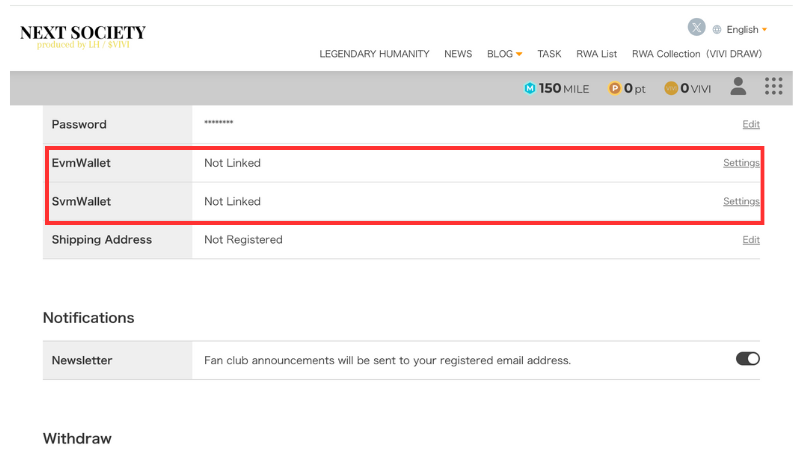Edit the Shipping Address
This screenshot has width=800, height=450.
click(750, 240)
